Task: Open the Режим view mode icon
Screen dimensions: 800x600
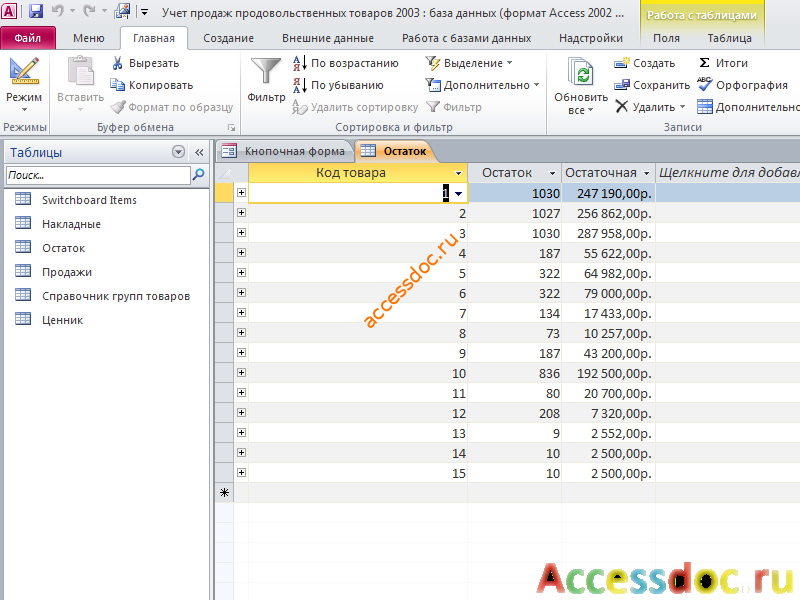Action: 23,72
